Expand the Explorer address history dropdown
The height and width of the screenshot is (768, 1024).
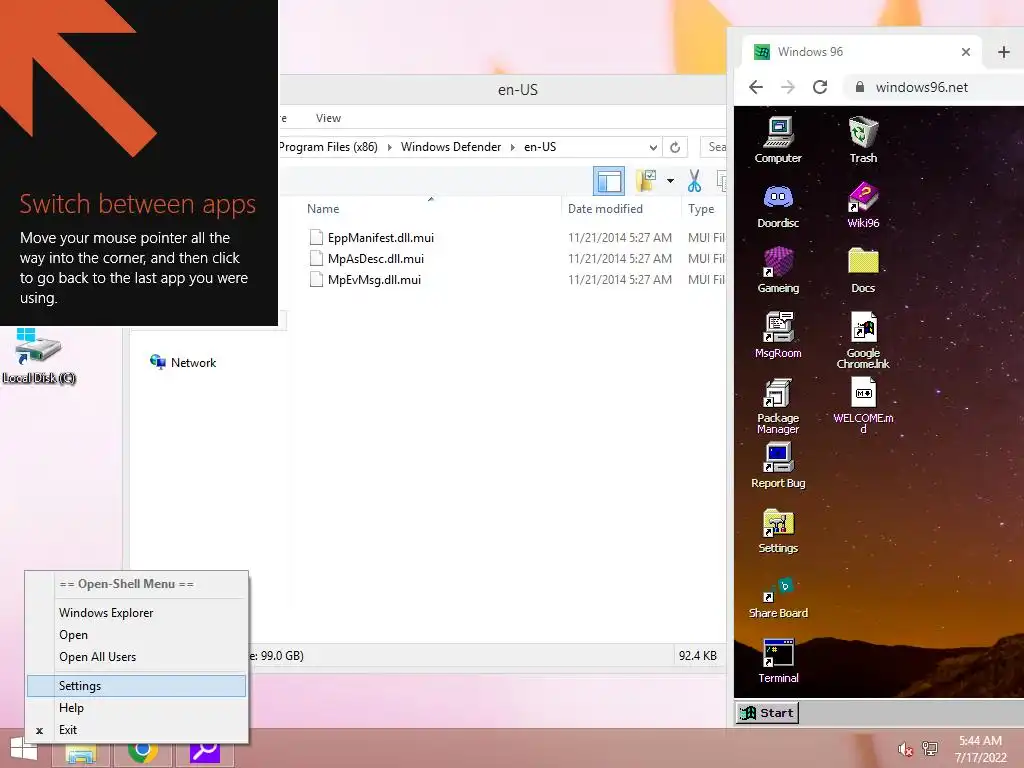[653, 147]
